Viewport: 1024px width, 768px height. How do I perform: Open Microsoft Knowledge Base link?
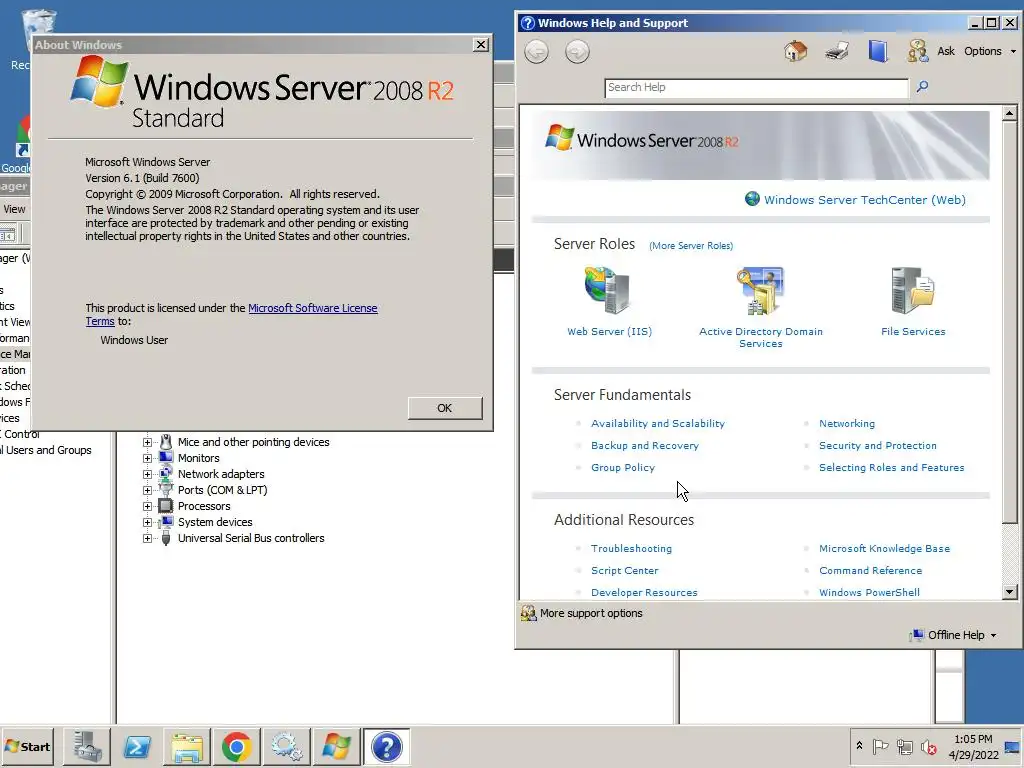click(884, 549)
